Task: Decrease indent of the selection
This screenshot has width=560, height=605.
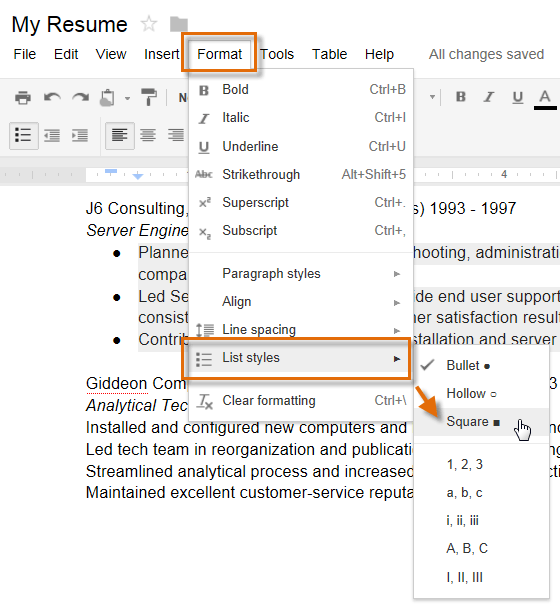Action: click(52, 135)
